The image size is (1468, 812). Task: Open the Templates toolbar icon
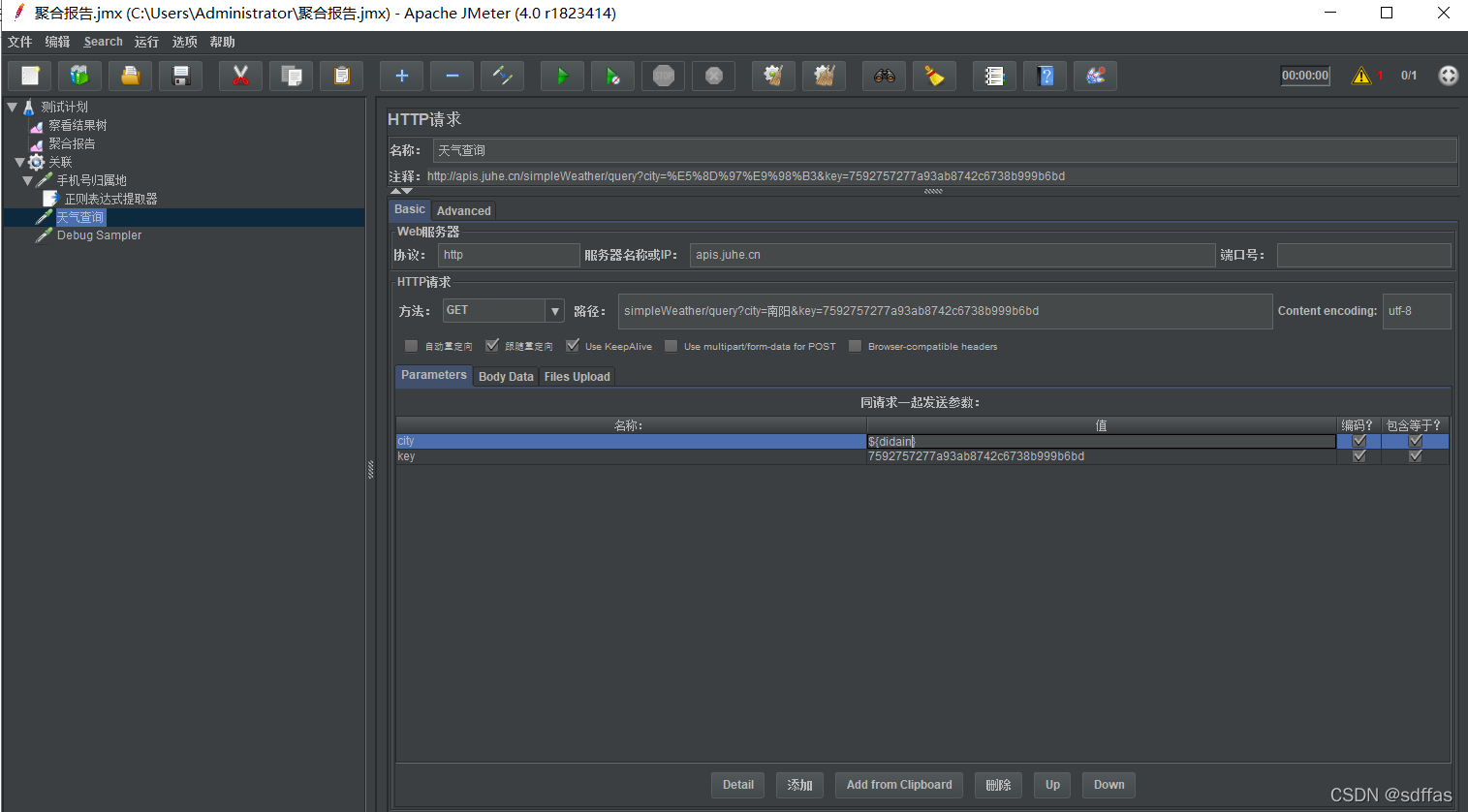[x=80, y=76]
